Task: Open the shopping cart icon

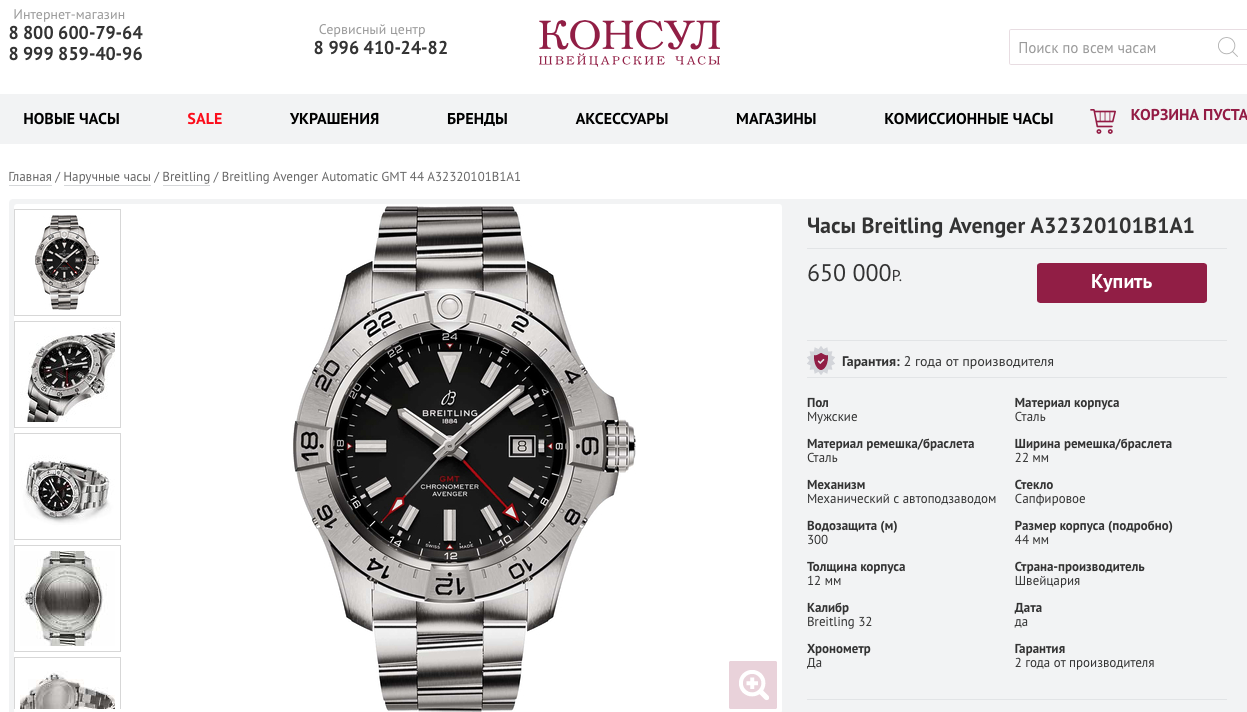Action: [1103, 121]
